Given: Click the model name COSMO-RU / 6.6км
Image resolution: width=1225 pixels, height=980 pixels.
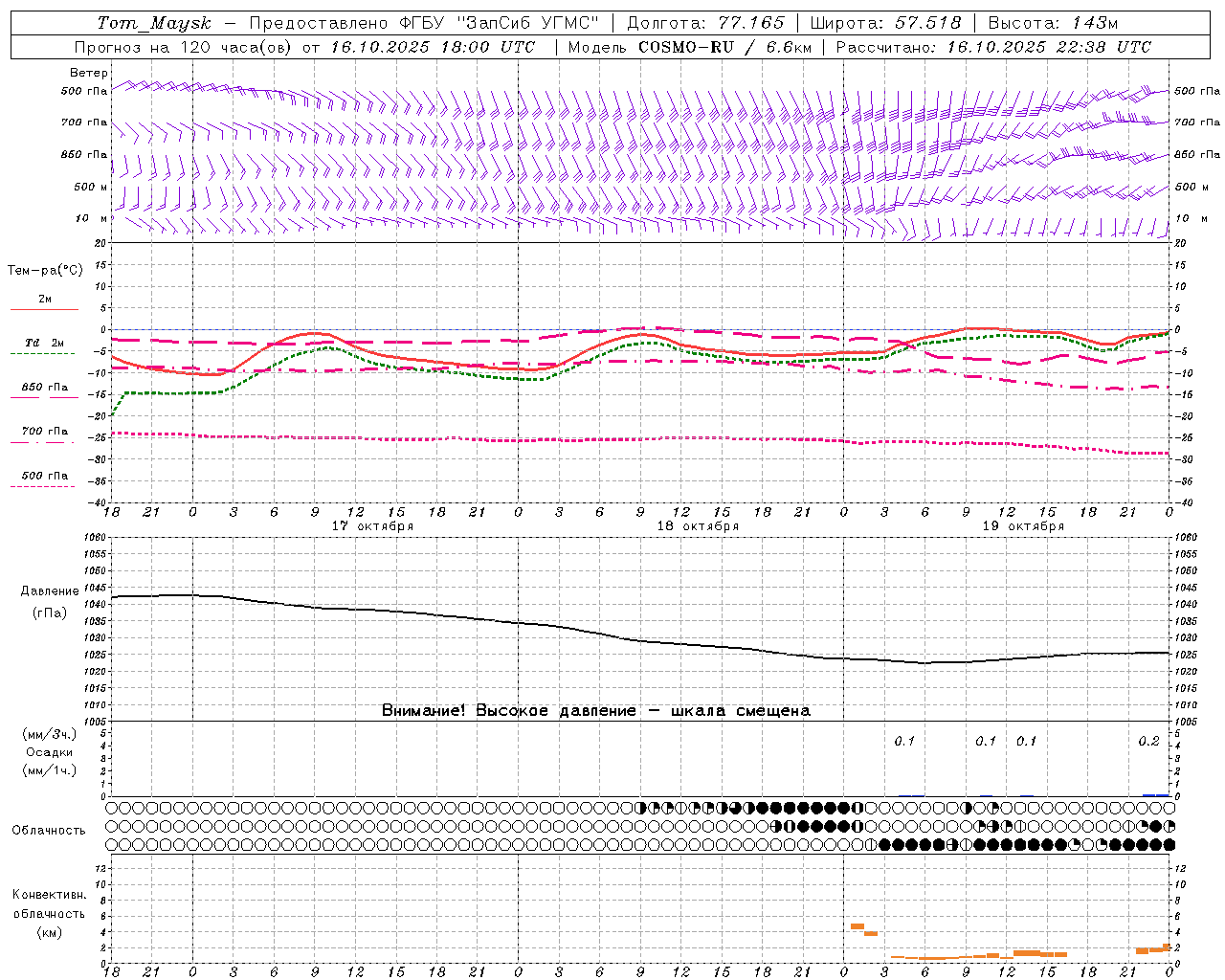Looking at the screenshot, I should [724, 47].
